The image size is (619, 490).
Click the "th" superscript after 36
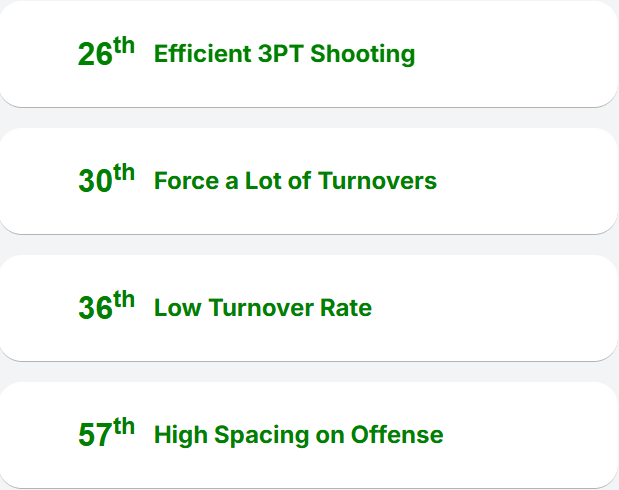124,301
